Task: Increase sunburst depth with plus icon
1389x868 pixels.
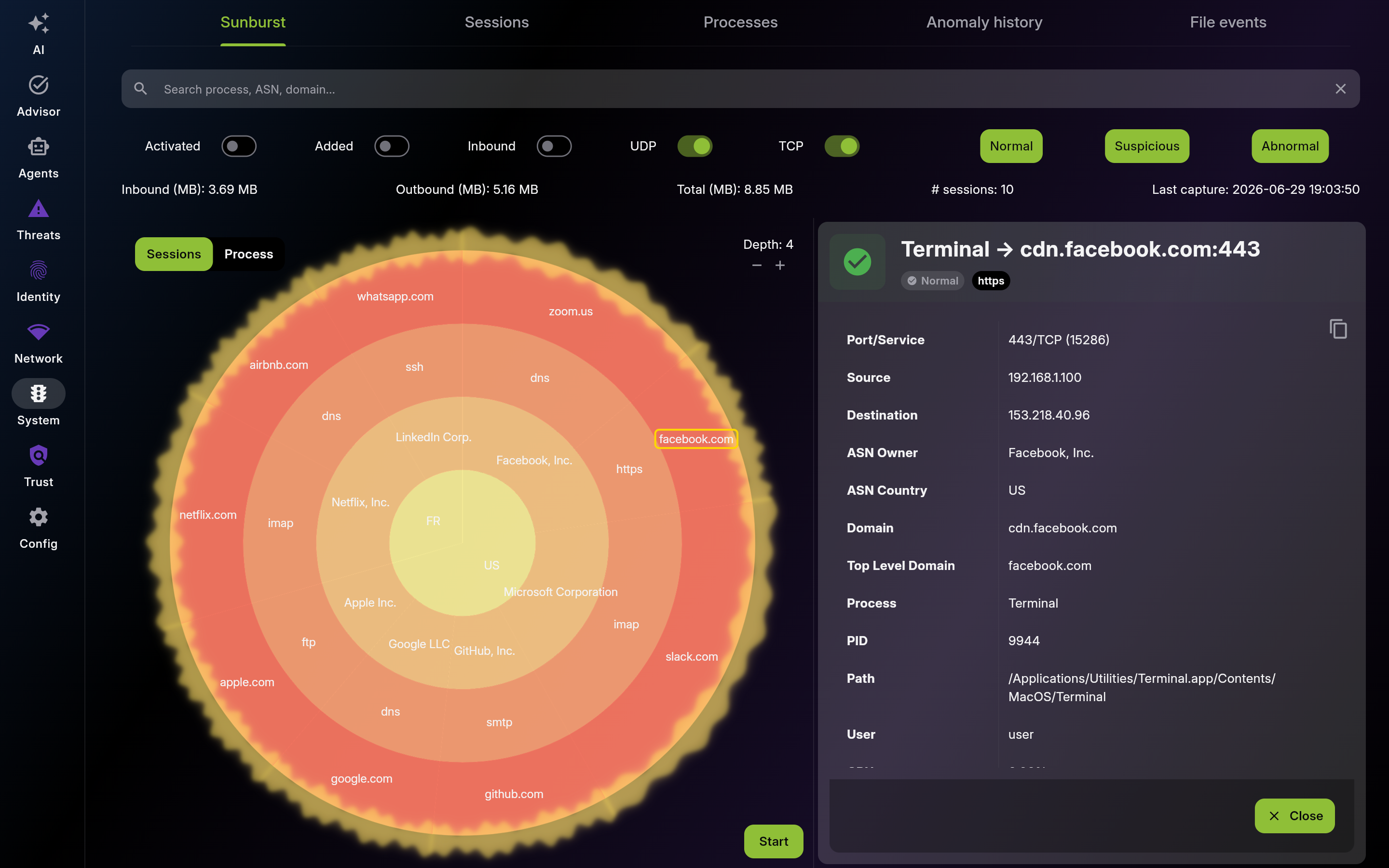Action: click(780, 265)
